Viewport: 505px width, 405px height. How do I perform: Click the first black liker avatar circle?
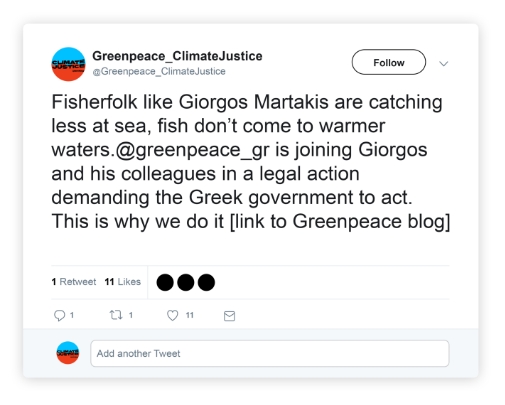coord(165,282)
